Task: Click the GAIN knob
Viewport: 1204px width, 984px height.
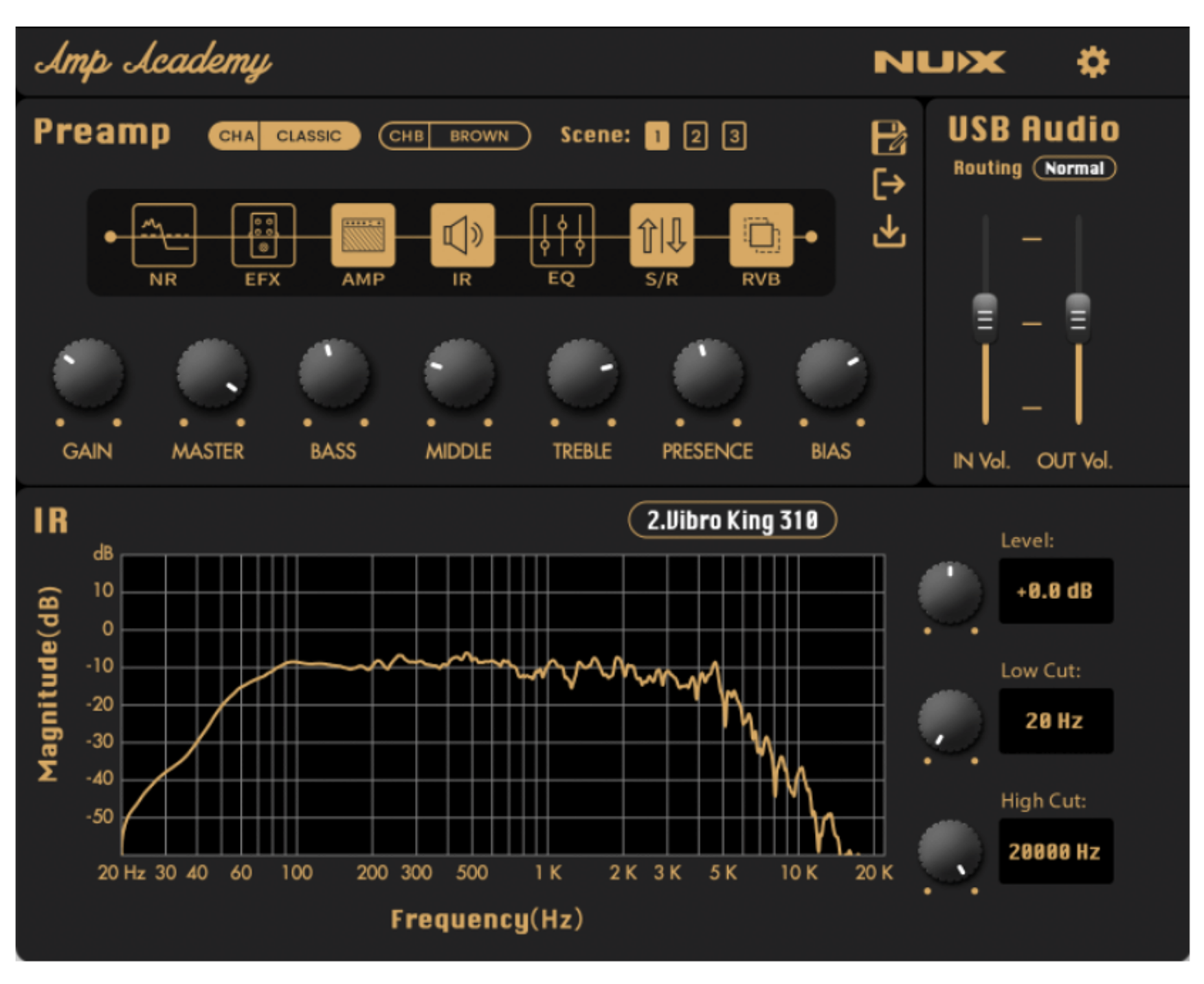Action: pos(88,374)
